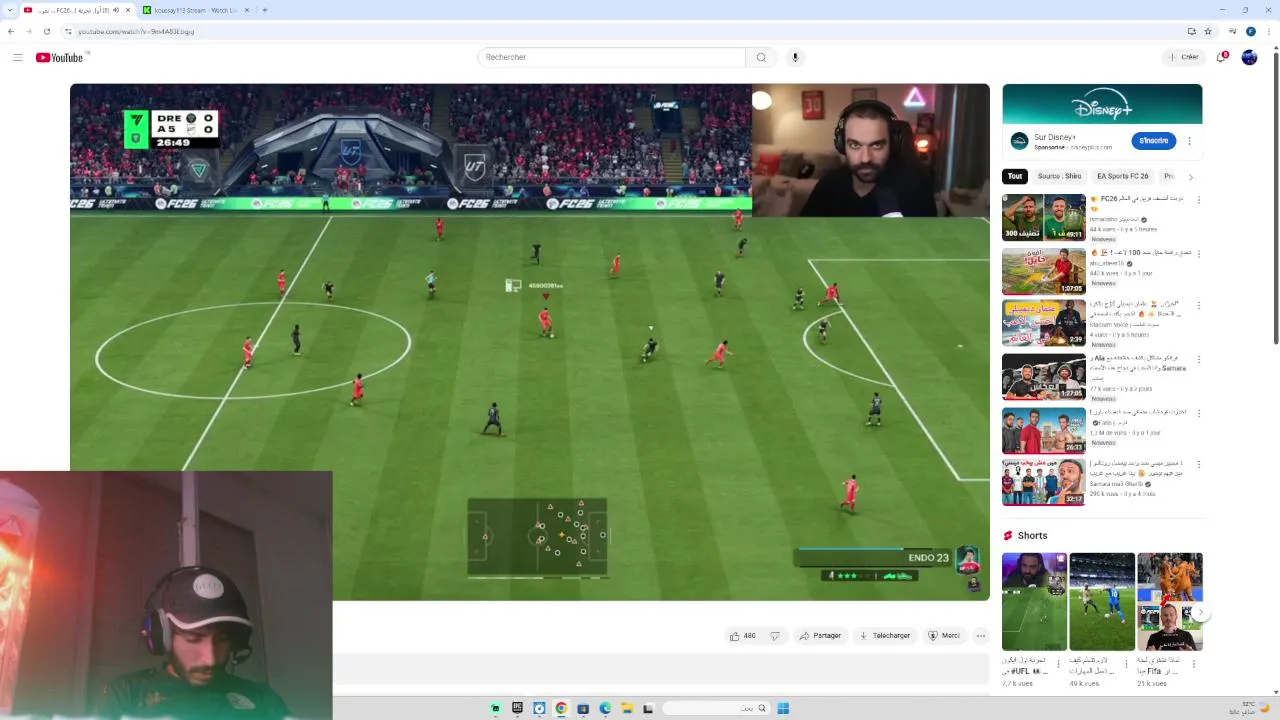Open options menu for the 49:11 video

[1199, 200]
